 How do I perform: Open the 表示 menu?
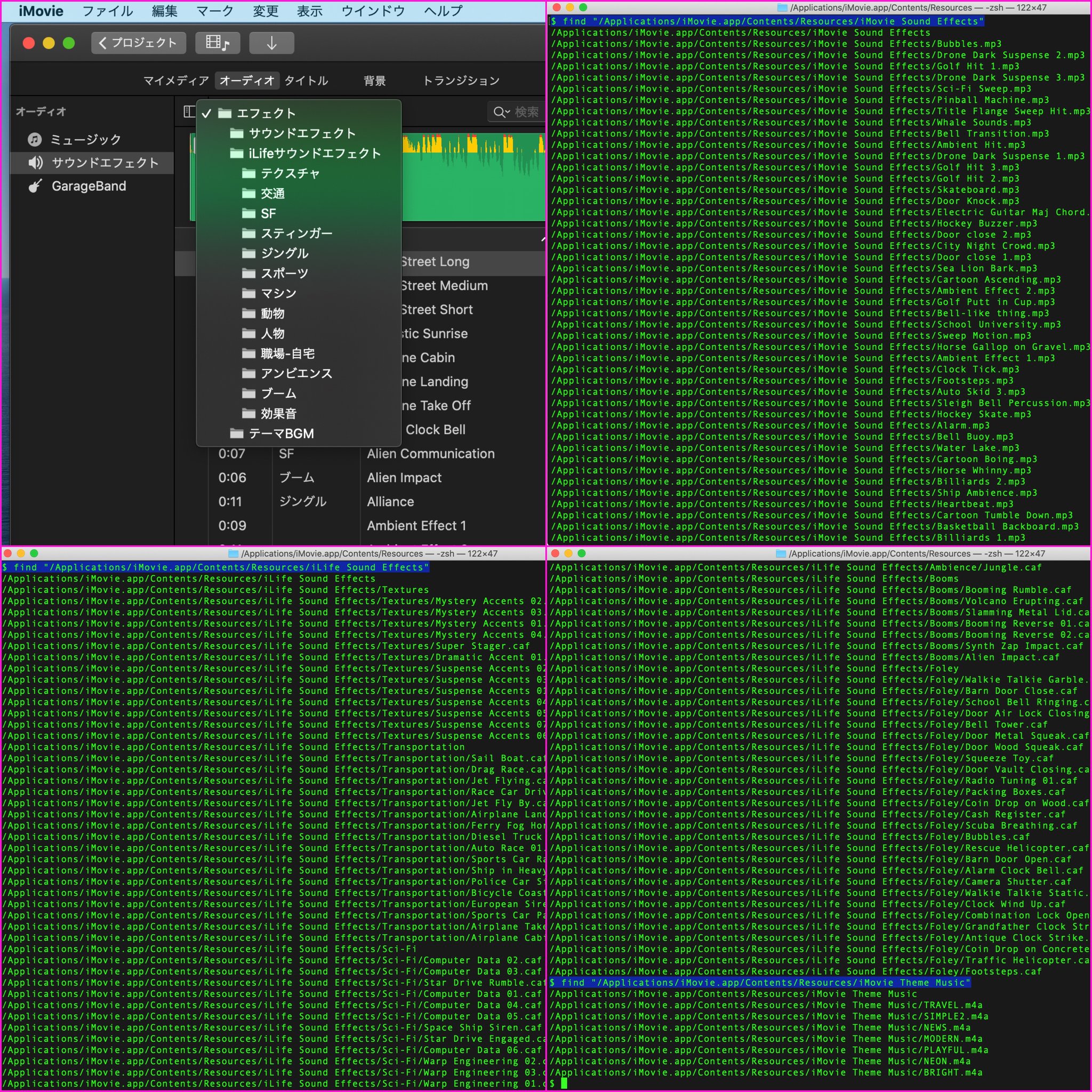pyautogui.click(x=310, y=11)
